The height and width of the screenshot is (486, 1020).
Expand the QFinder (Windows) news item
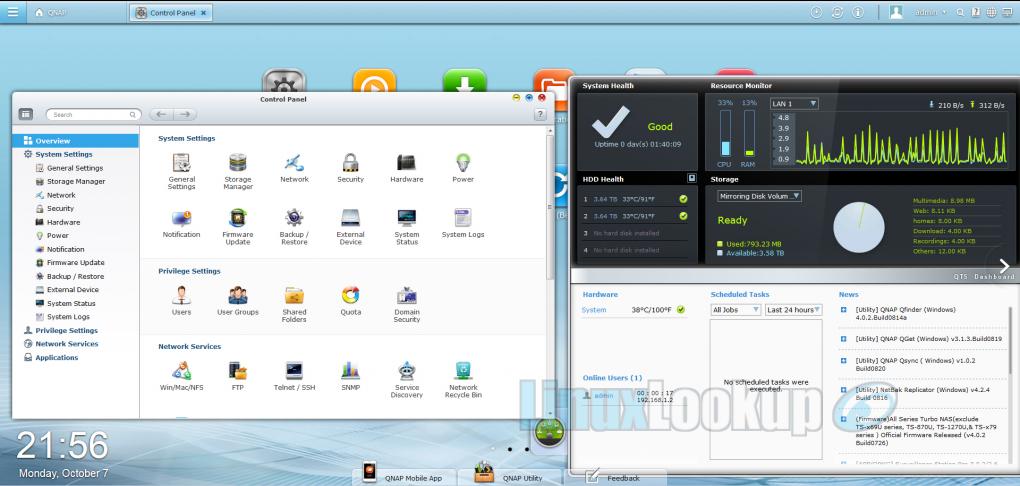(x=843, y=310)
